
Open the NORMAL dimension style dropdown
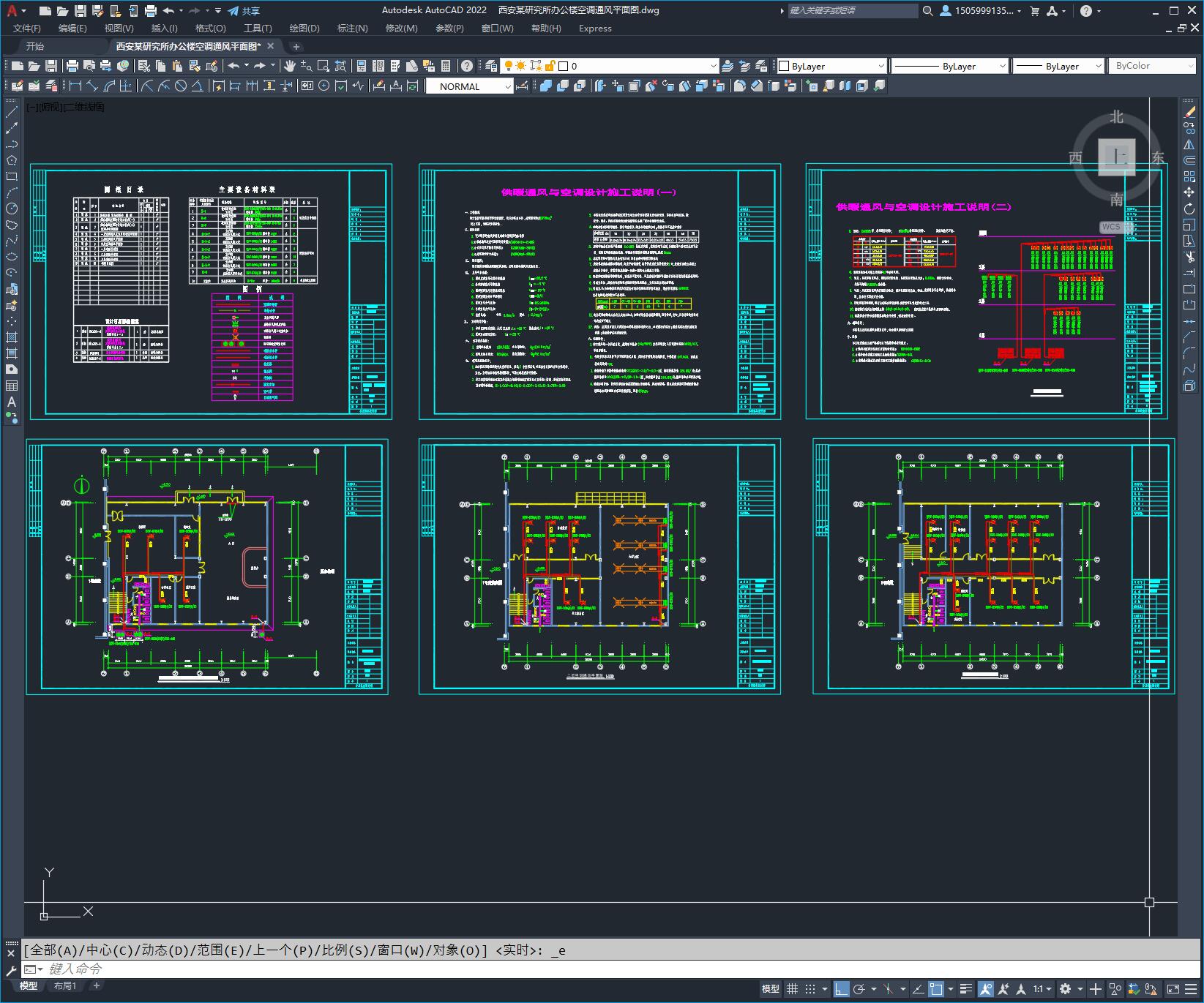[x=470, y=86]
